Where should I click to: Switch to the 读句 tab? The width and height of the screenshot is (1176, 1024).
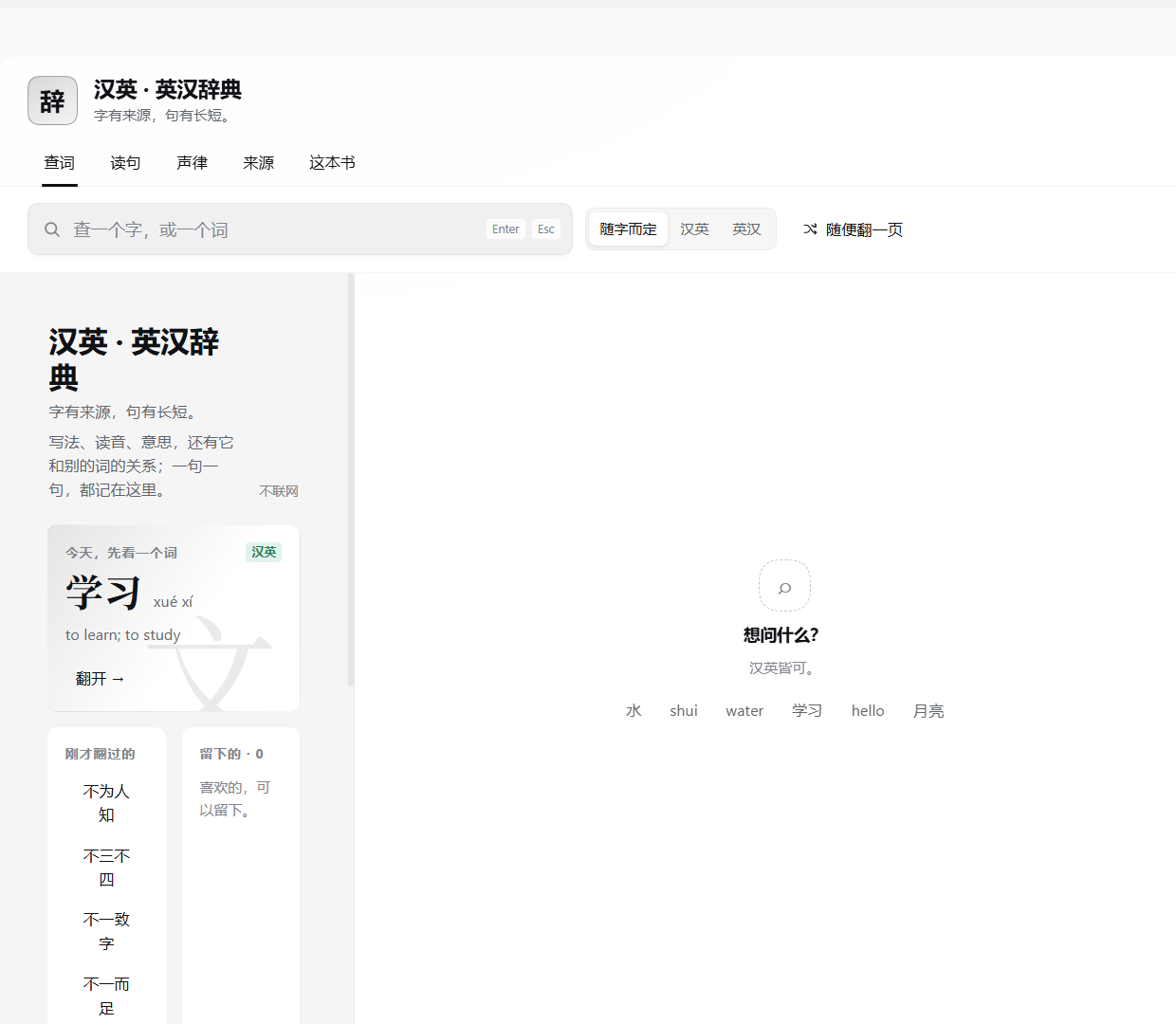pos(125,163)
